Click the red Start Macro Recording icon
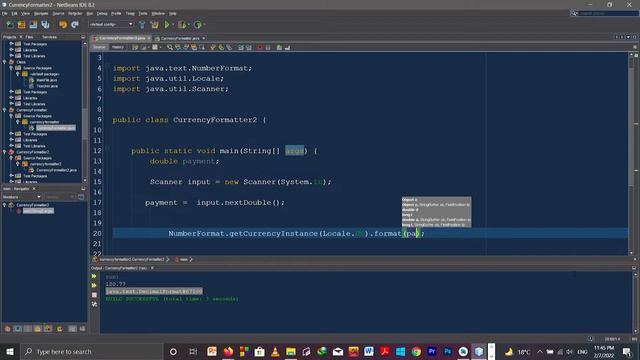The image size is (640, 360). pos(260,47)
